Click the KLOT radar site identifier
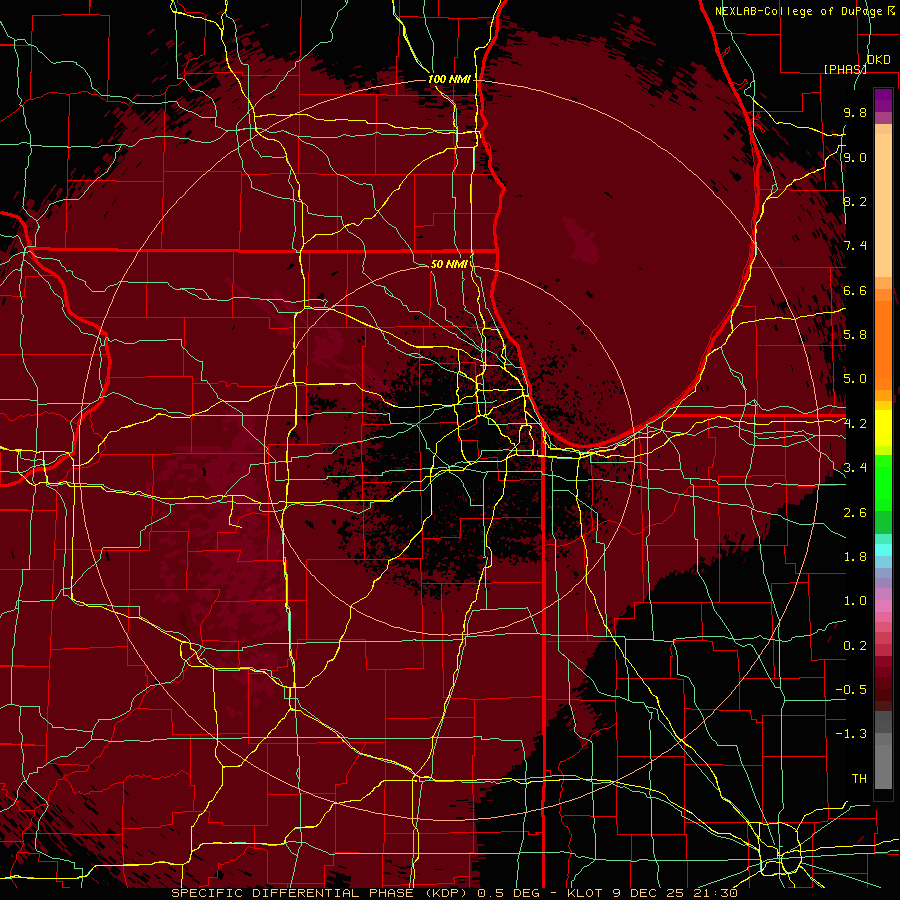The width and height of the screenshot is (900, 900). tap(585, 893)
